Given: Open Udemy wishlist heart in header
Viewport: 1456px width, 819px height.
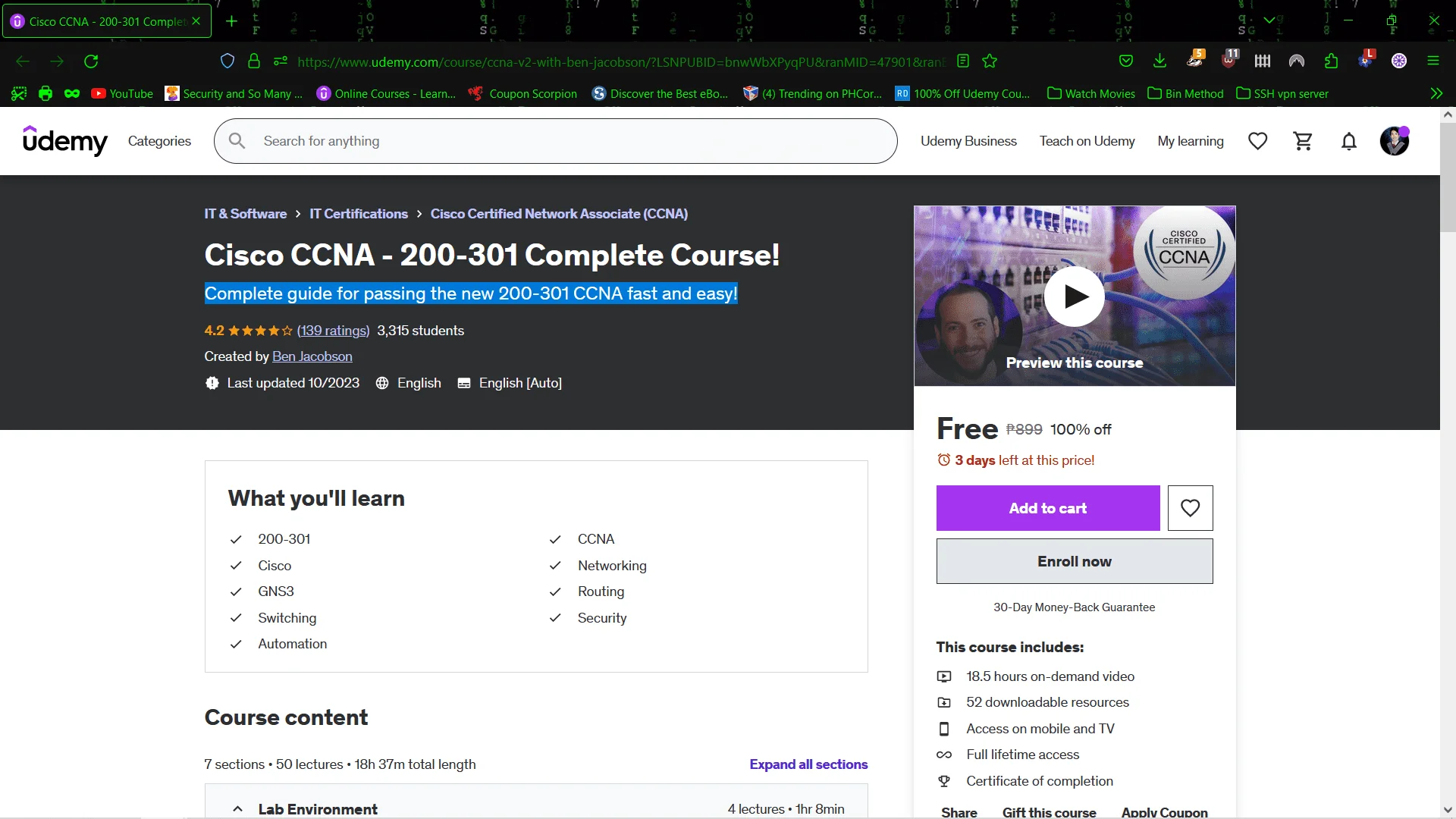Looking at the screenshot, I should click(1257, 141).
